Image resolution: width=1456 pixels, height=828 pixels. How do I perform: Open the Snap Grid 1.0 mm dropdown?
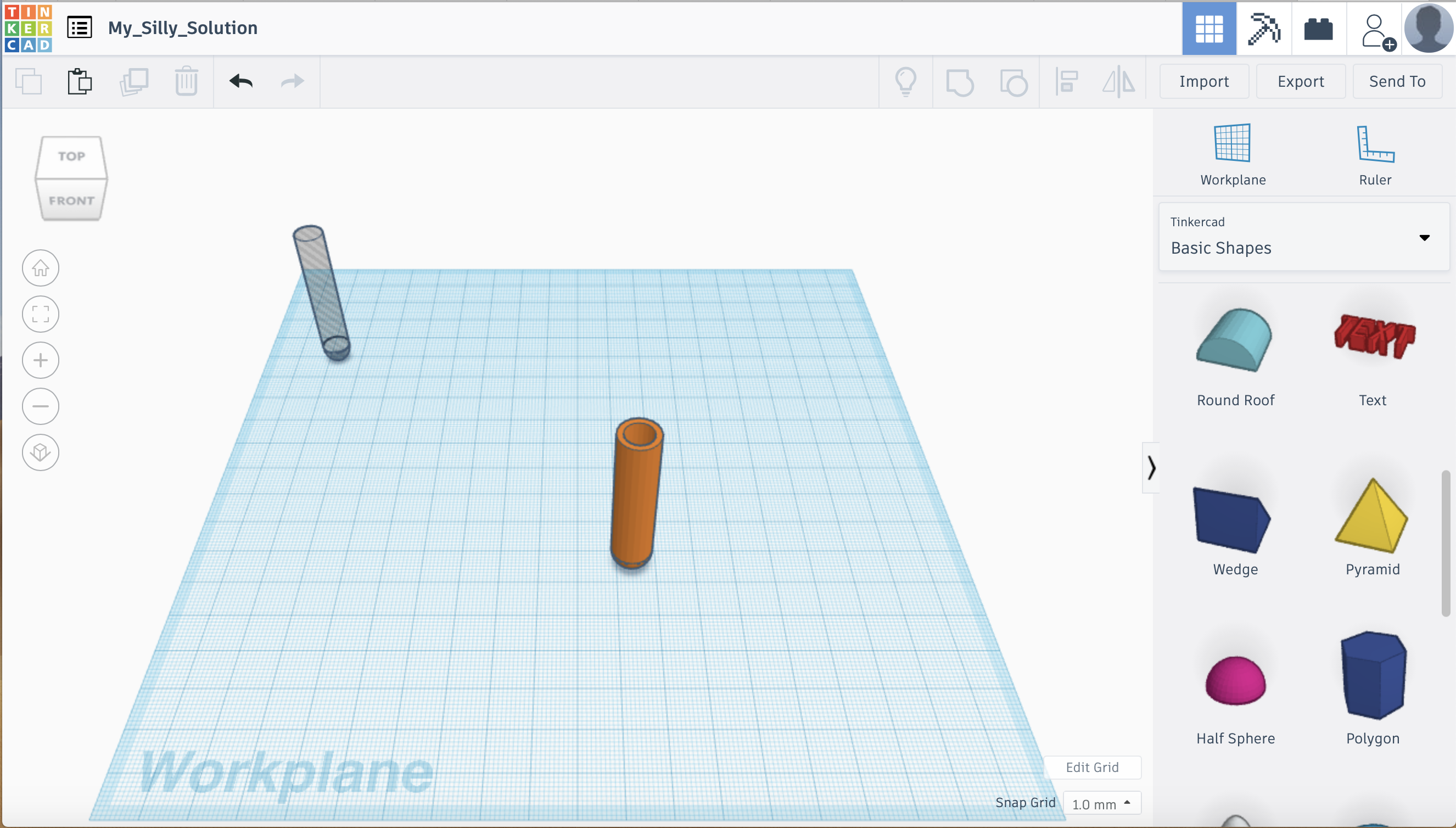(x=1101, y=803)
